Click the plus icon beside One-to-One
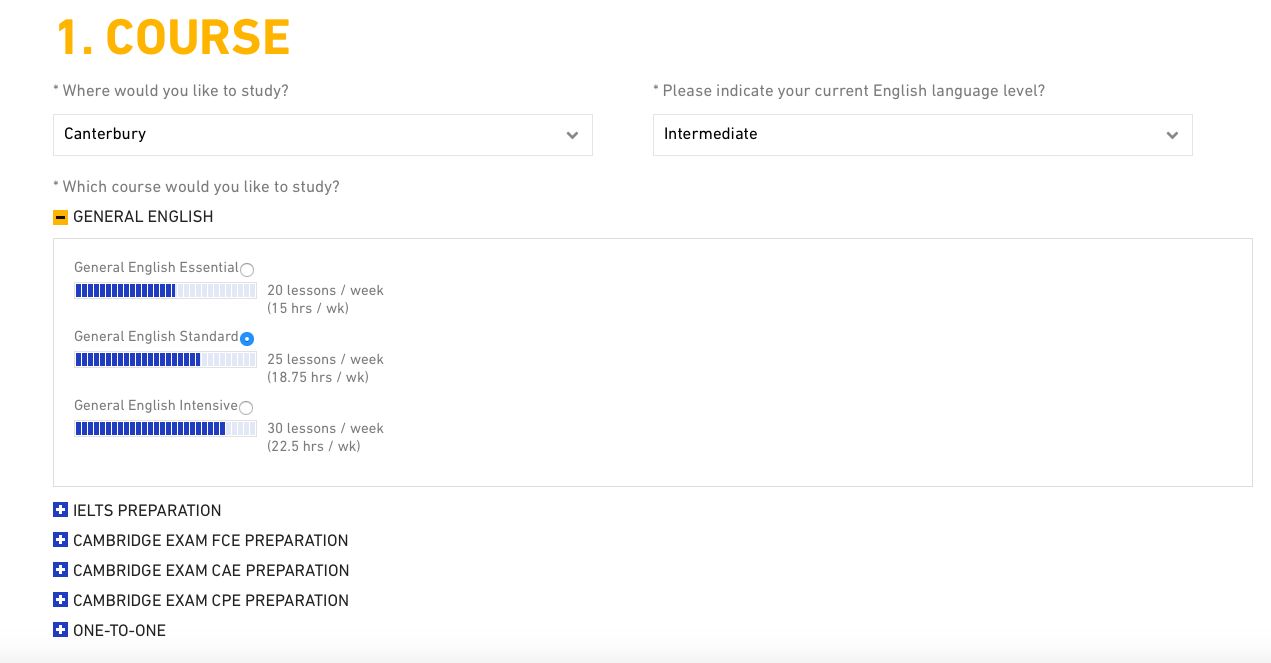This screenshot has height=663, width=1271. click(x=60, y=630)
